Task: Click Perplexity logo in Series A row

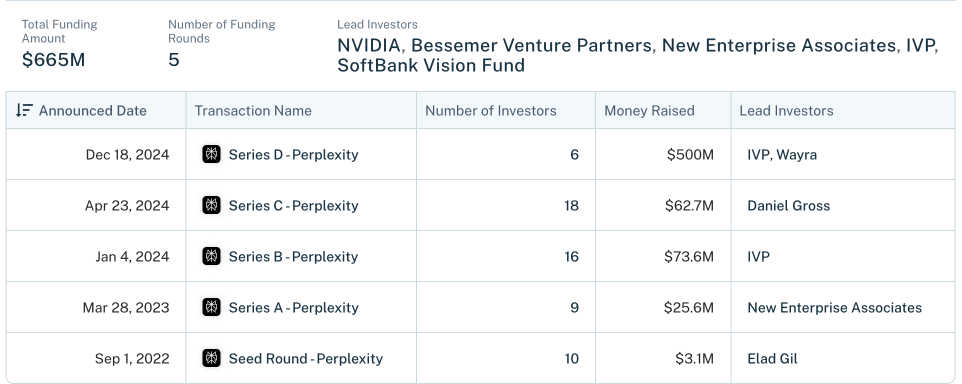Action: click(x=212, y=307)
